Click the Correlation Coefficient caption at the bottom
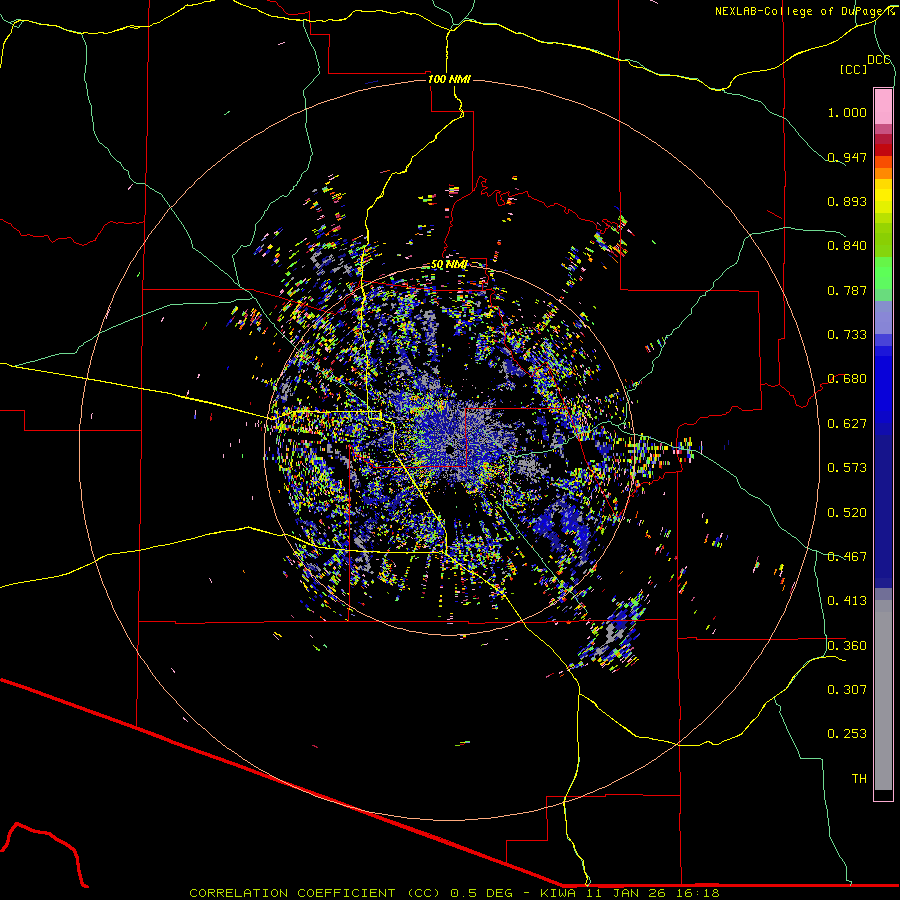 455,893
